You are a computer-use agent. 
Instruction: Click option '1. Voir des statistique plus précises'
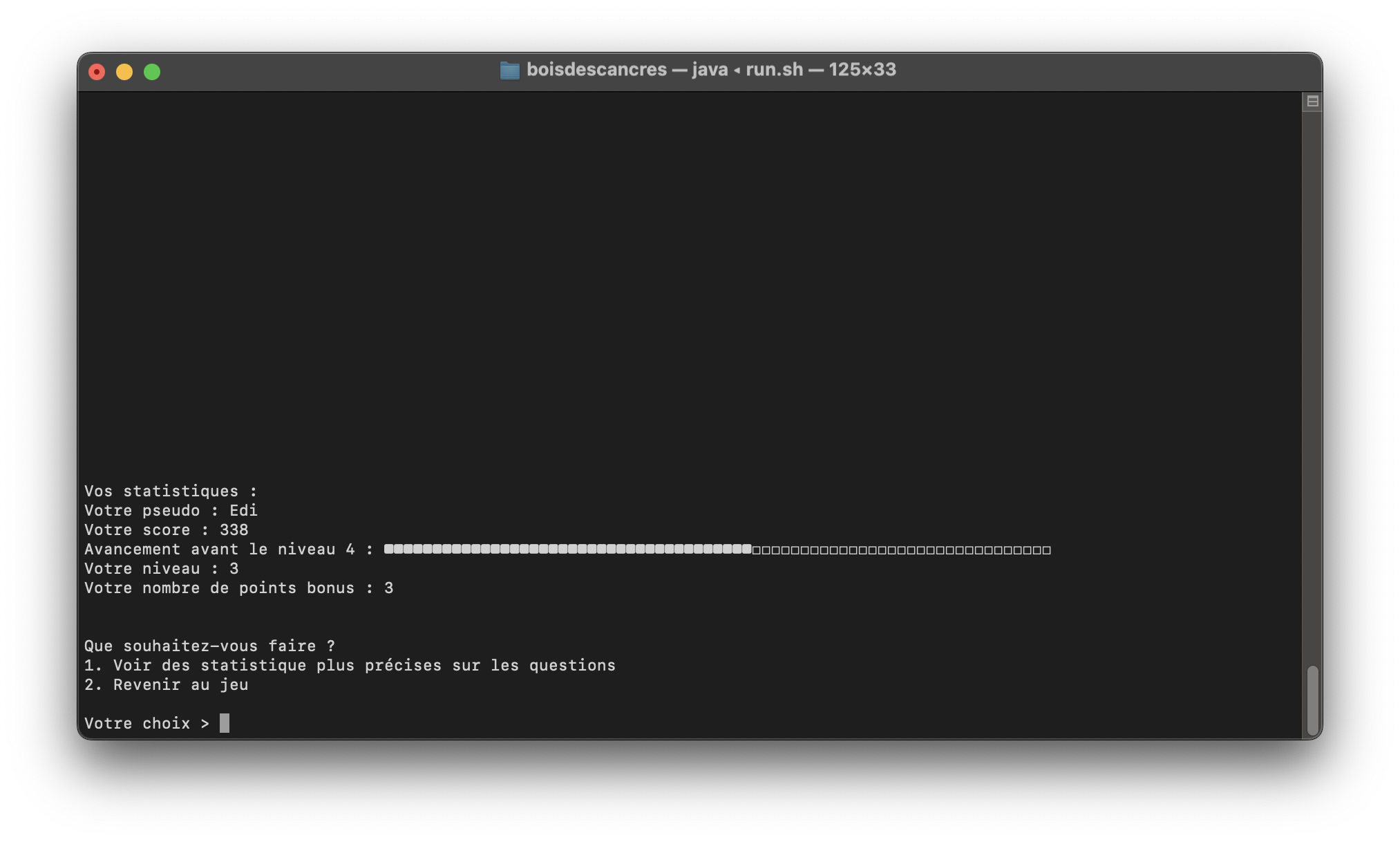pos(350,665)
